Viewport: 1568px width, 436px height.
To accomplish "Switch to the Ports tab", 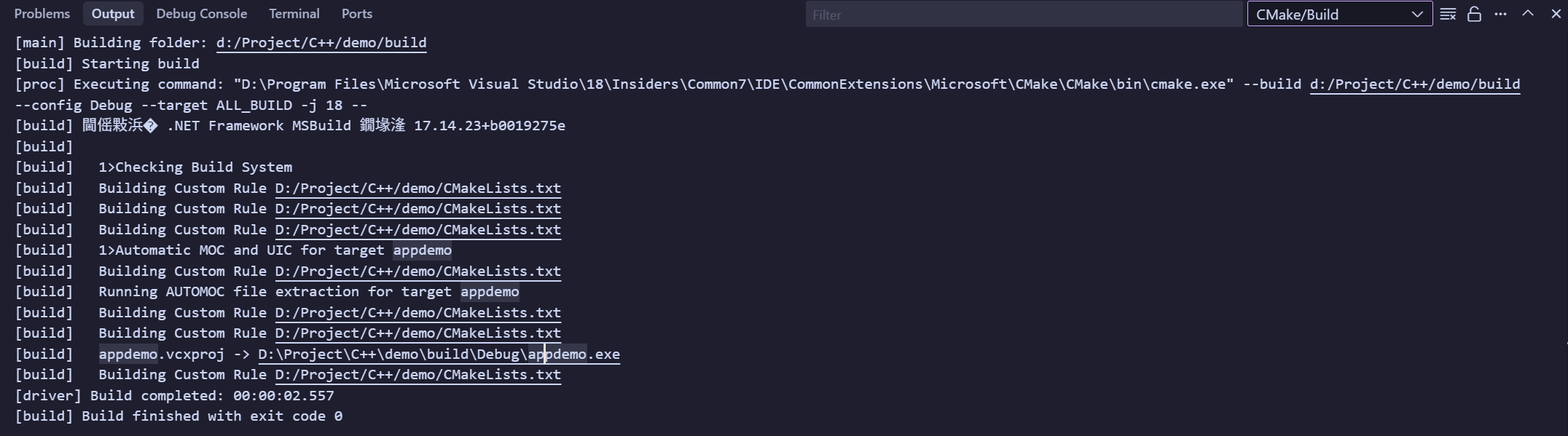I will [x=356, y=13].
